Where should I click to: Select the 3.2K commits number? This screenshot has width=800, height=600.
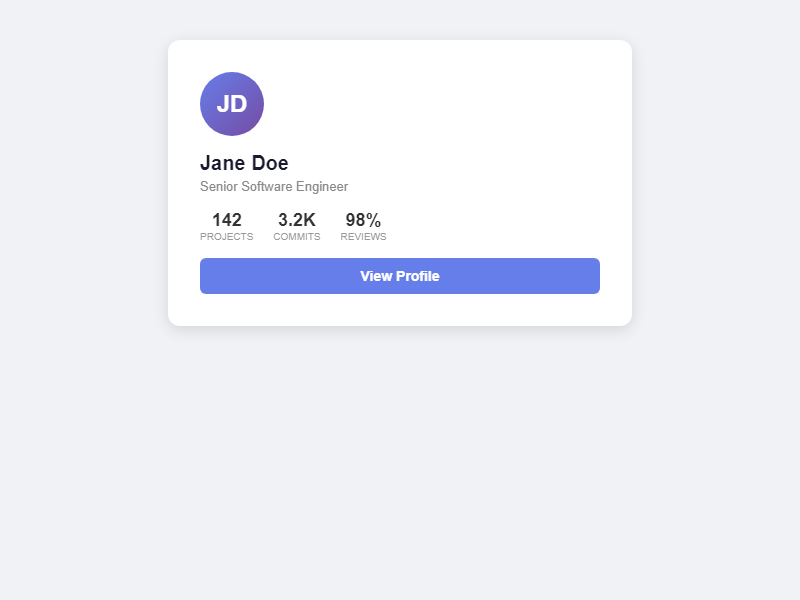coord(296,220)
